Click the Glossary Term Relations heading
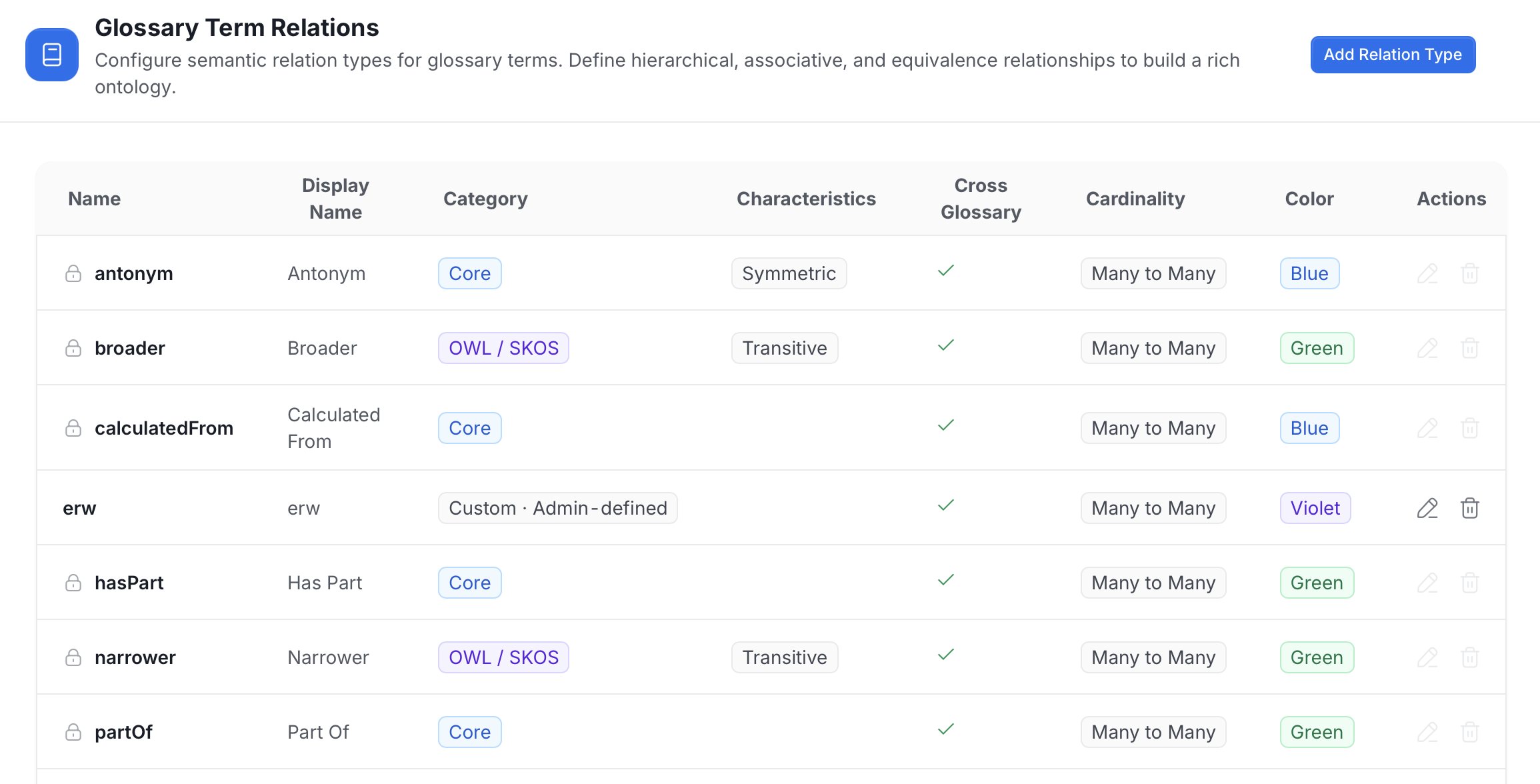 coord(237,27)
